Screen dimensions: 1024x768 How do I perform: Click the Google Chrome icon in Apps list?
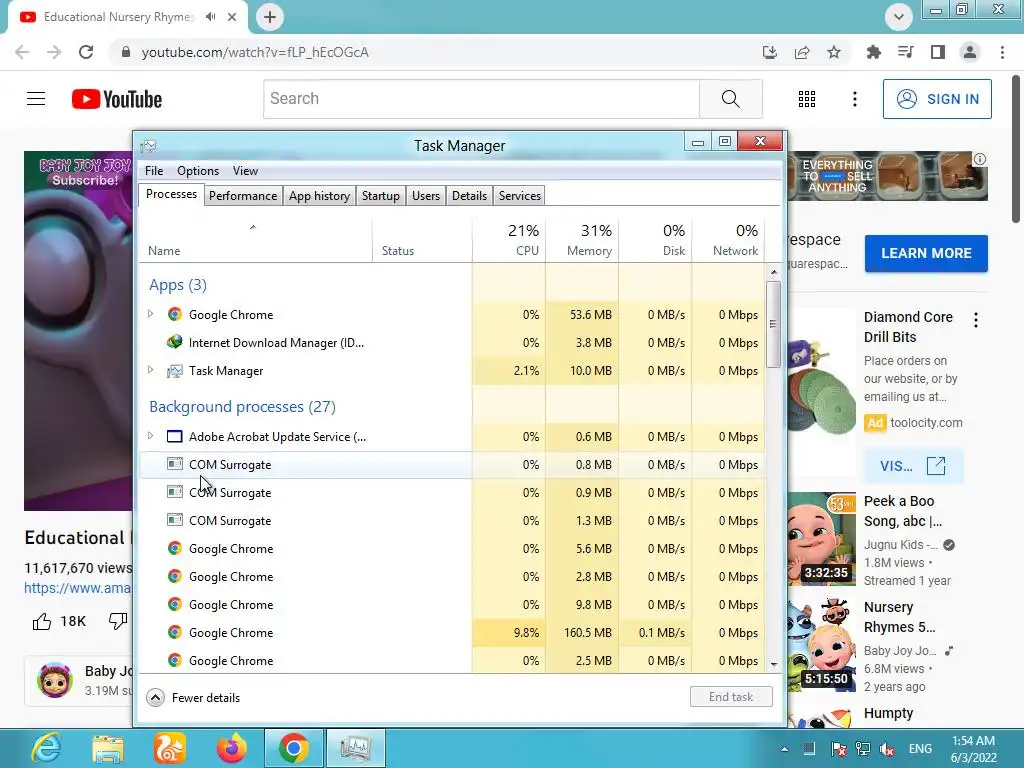174,314
